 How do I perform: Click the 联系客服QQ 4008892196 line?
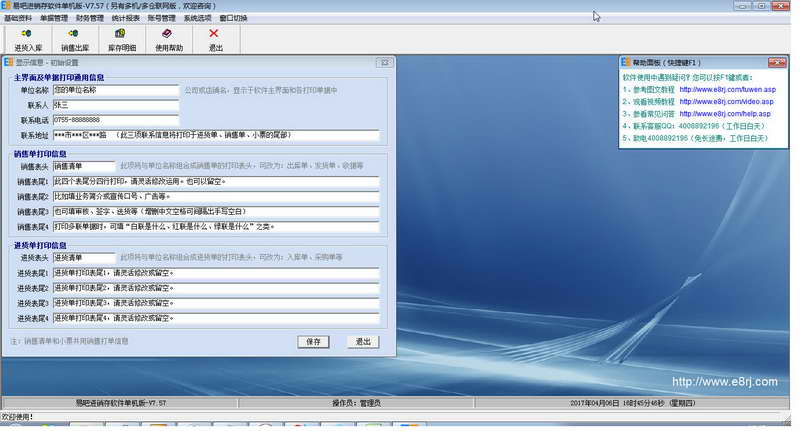point(693,126)
